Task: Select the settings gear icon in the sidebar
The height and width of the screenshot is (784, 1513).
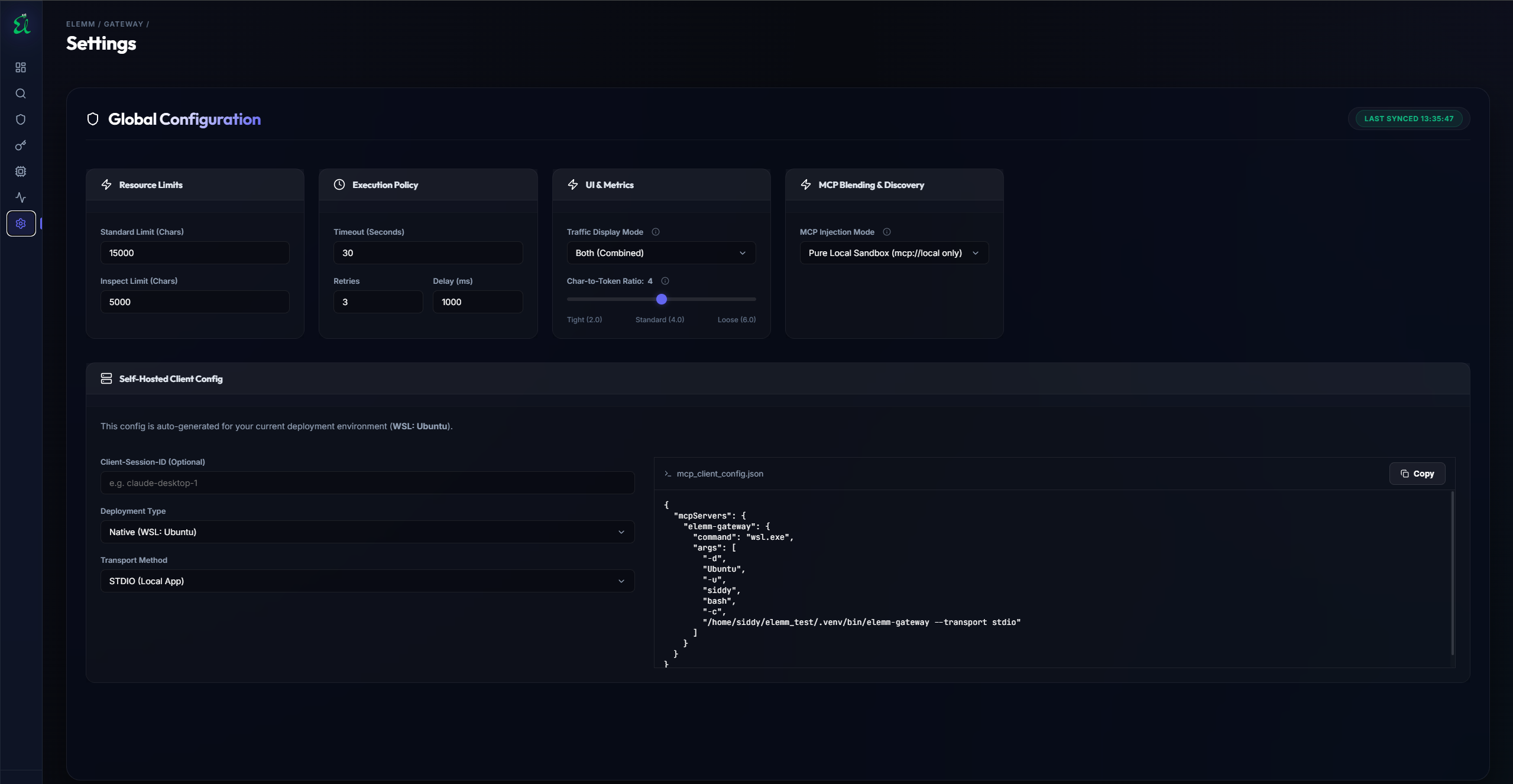Action: [21, 223]
